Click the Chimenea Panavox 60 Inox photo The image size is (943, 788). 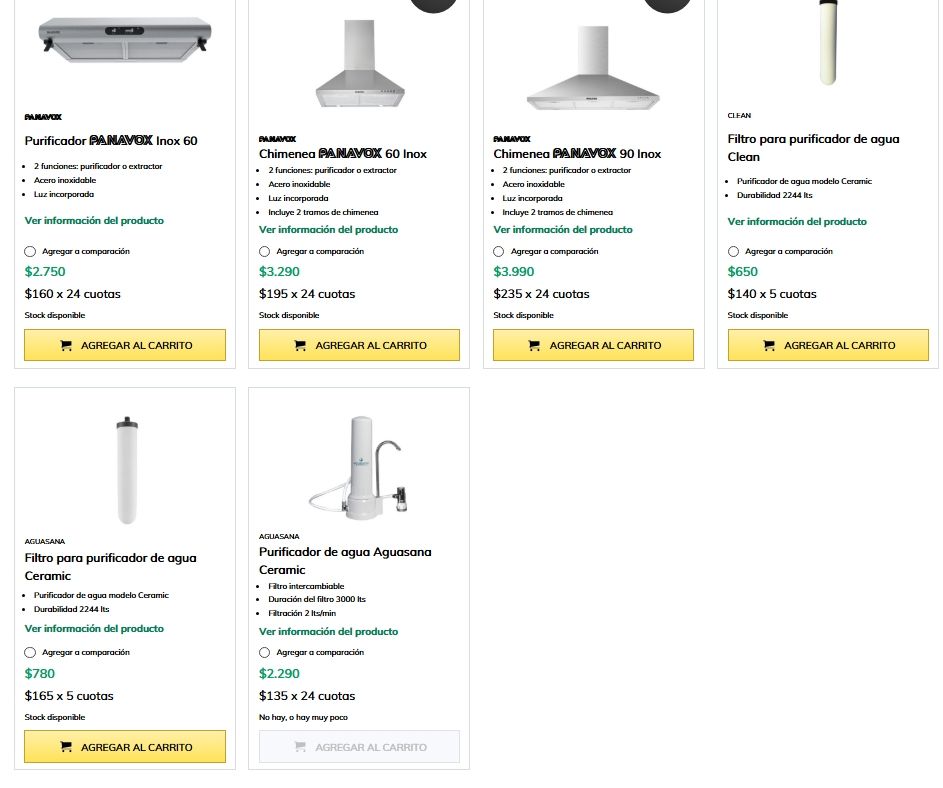[x=358, y=65]
